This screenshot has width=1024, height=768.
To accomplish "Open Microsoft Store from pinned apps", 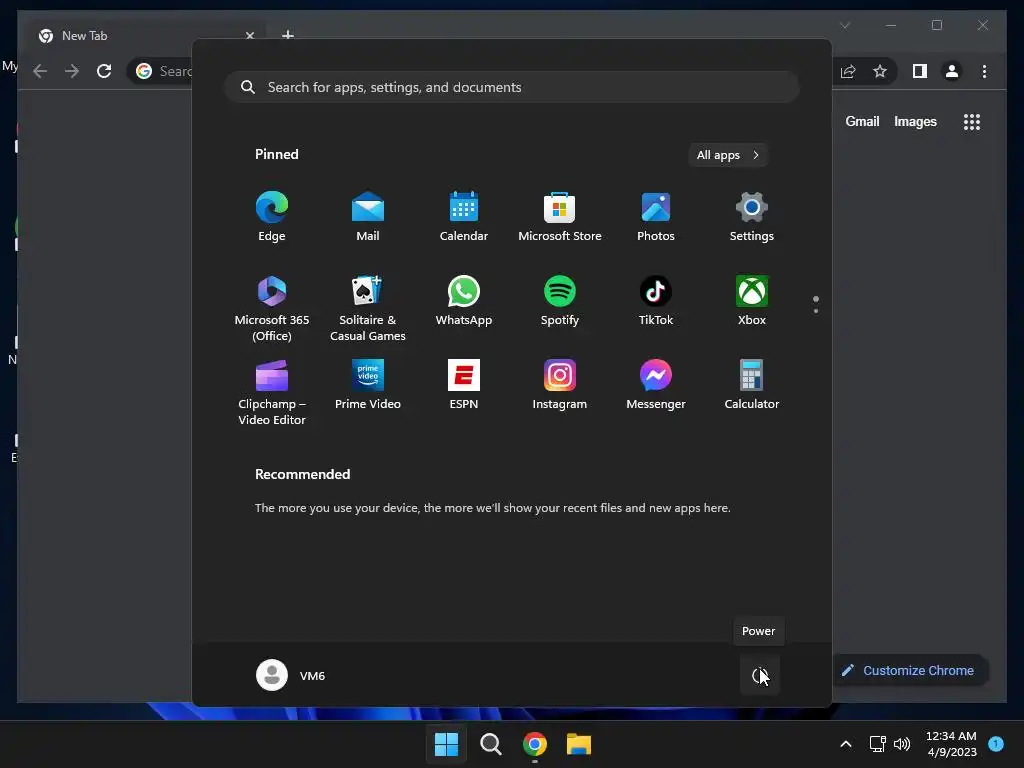I will click(560, 217).
